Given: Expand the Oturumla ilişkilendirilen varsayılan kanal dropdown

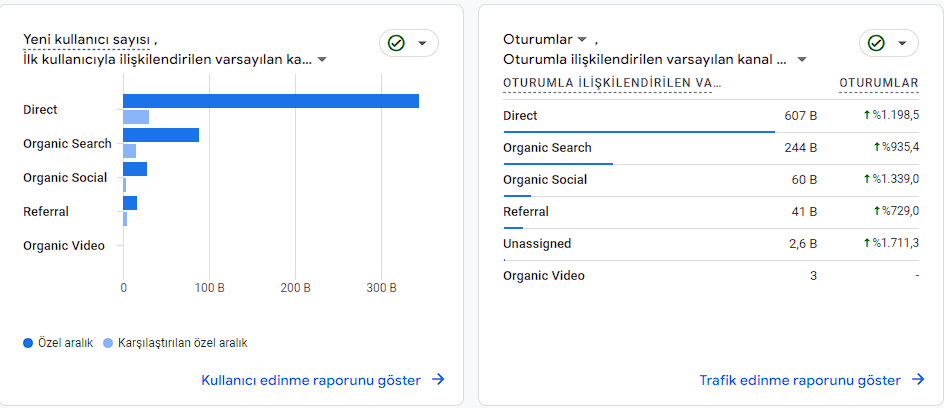Looking at the screenshot, I should pyautogui.click(x=802, y=59).
